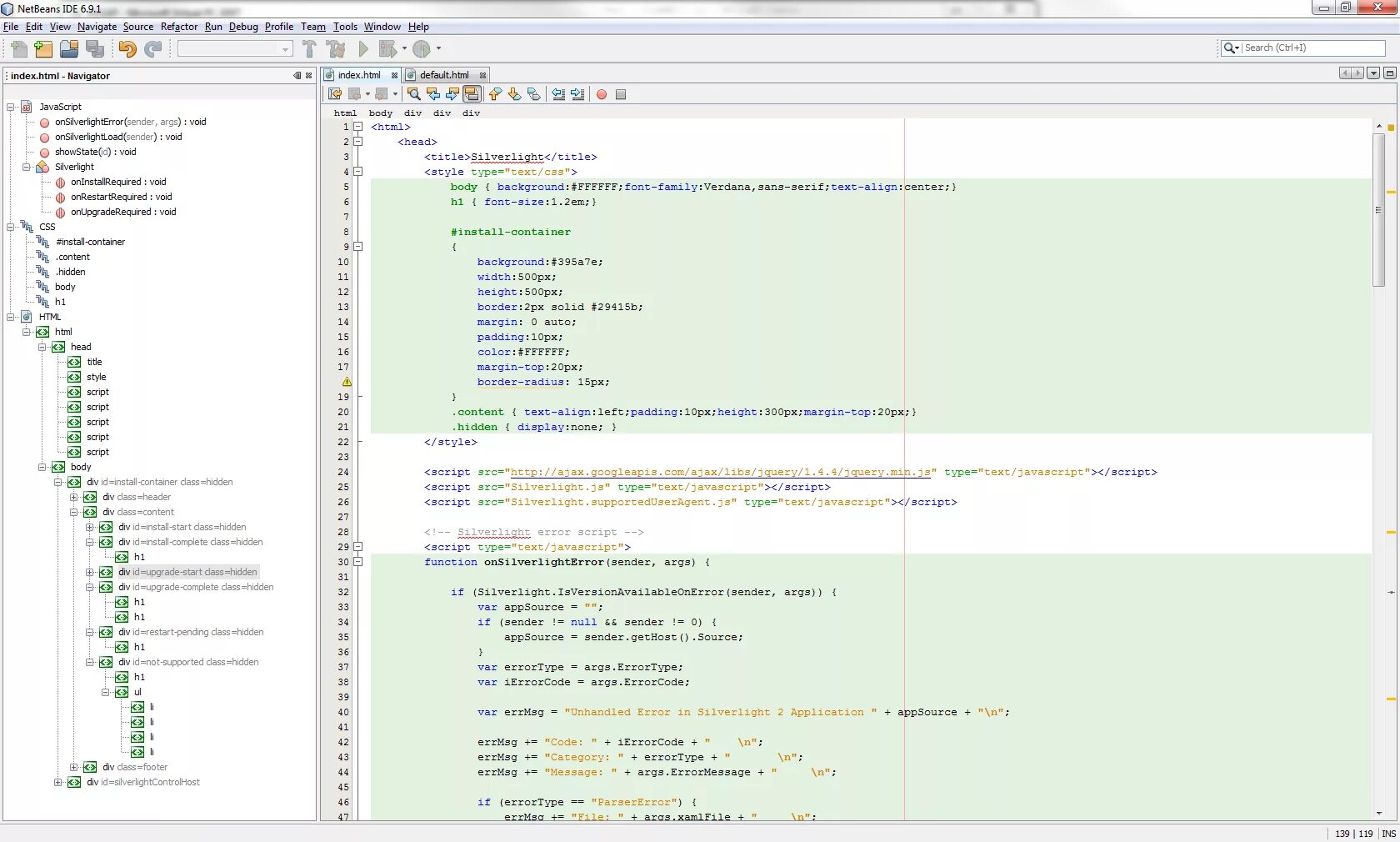This screenshot has width=1400, height=842.
Task: Click the Find Selection magnifier icon
Action: [x=413, y=94]
